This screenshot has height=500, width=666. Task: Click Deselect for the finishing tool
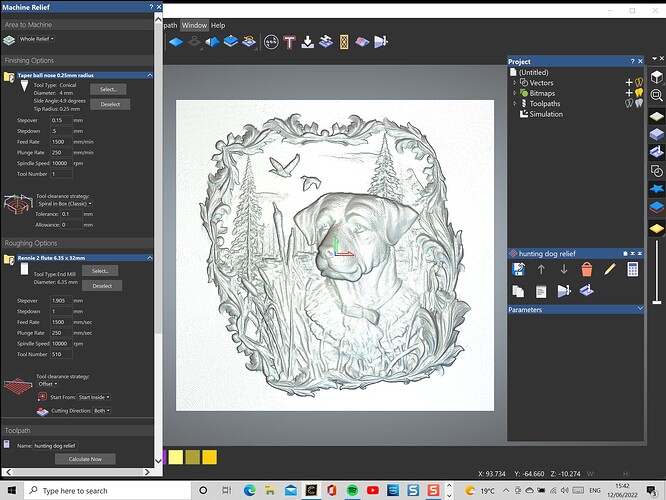click(x=108, y=103)
